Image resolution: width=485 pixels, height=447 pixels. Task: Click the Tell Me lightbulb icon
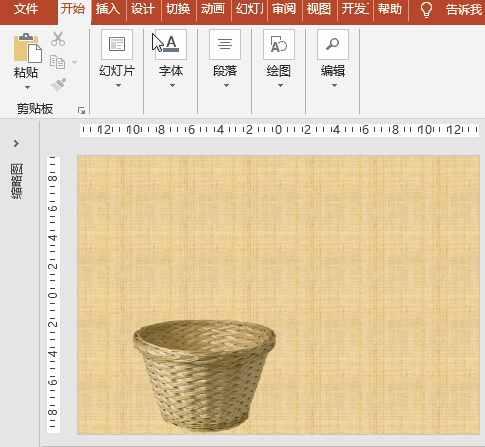(426, 10)
